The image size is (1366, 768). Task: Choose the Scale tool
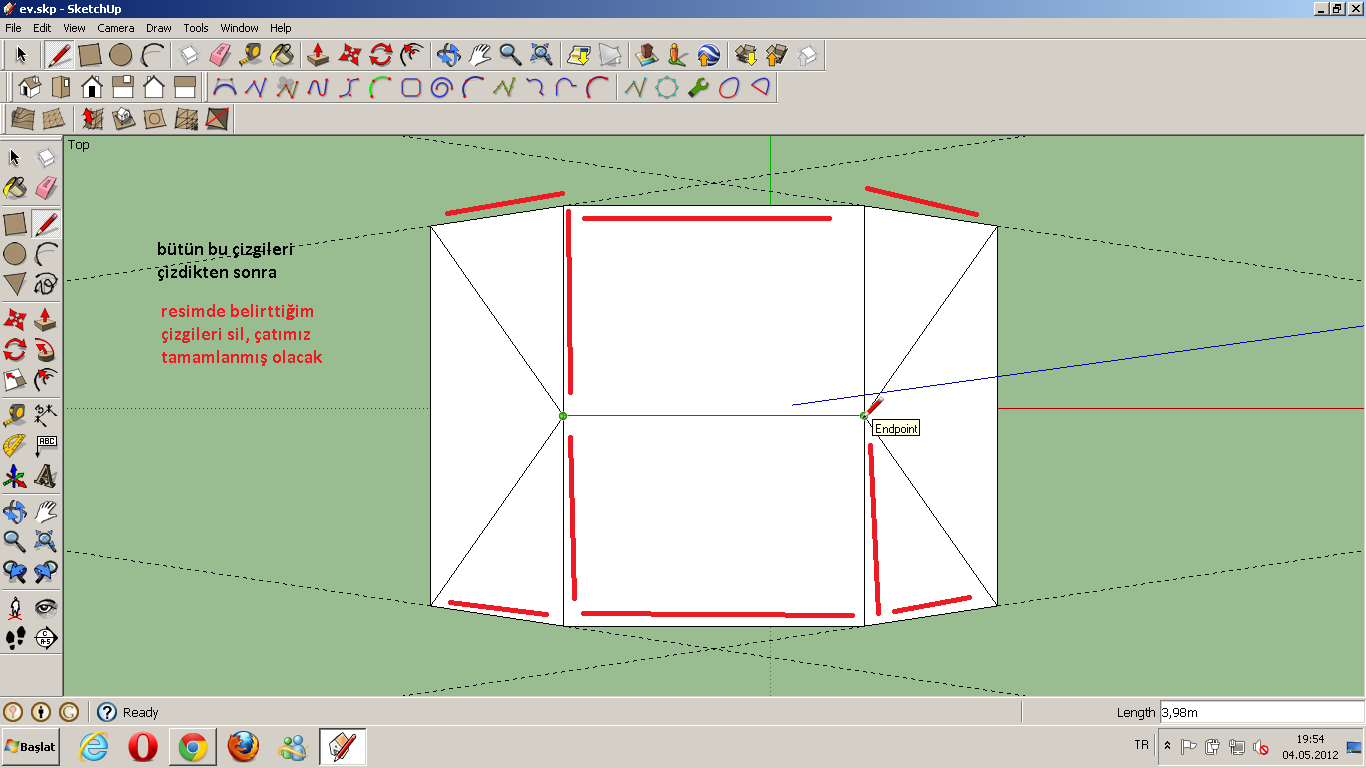[x=15, y=381]
